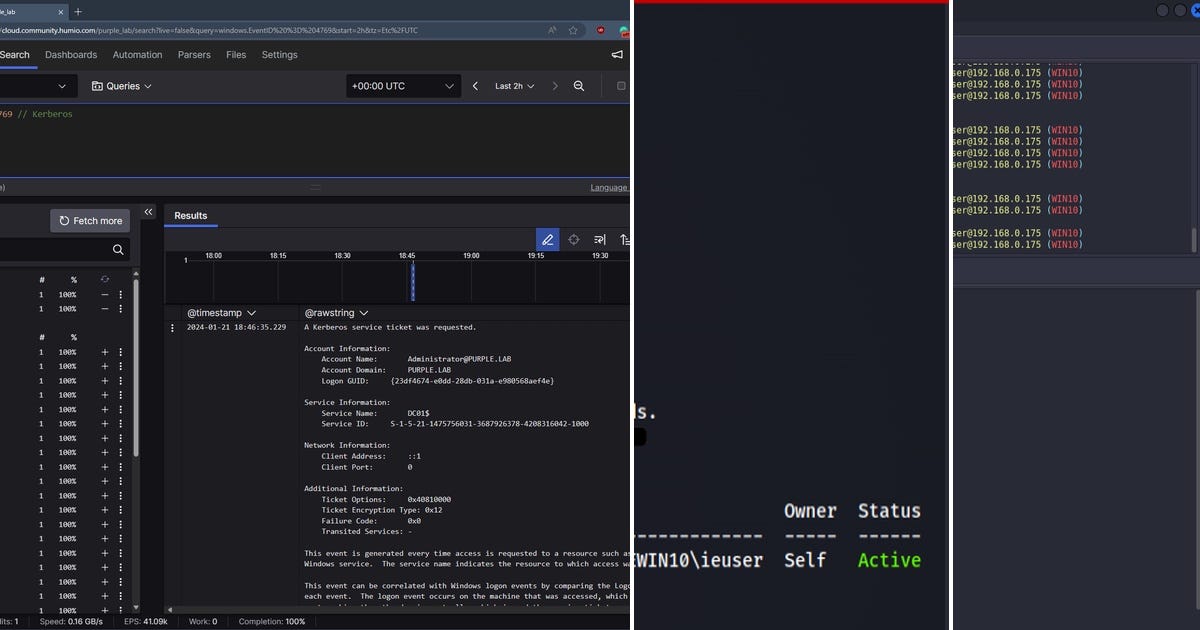Expand the Queries dropdown

(122, 86)
